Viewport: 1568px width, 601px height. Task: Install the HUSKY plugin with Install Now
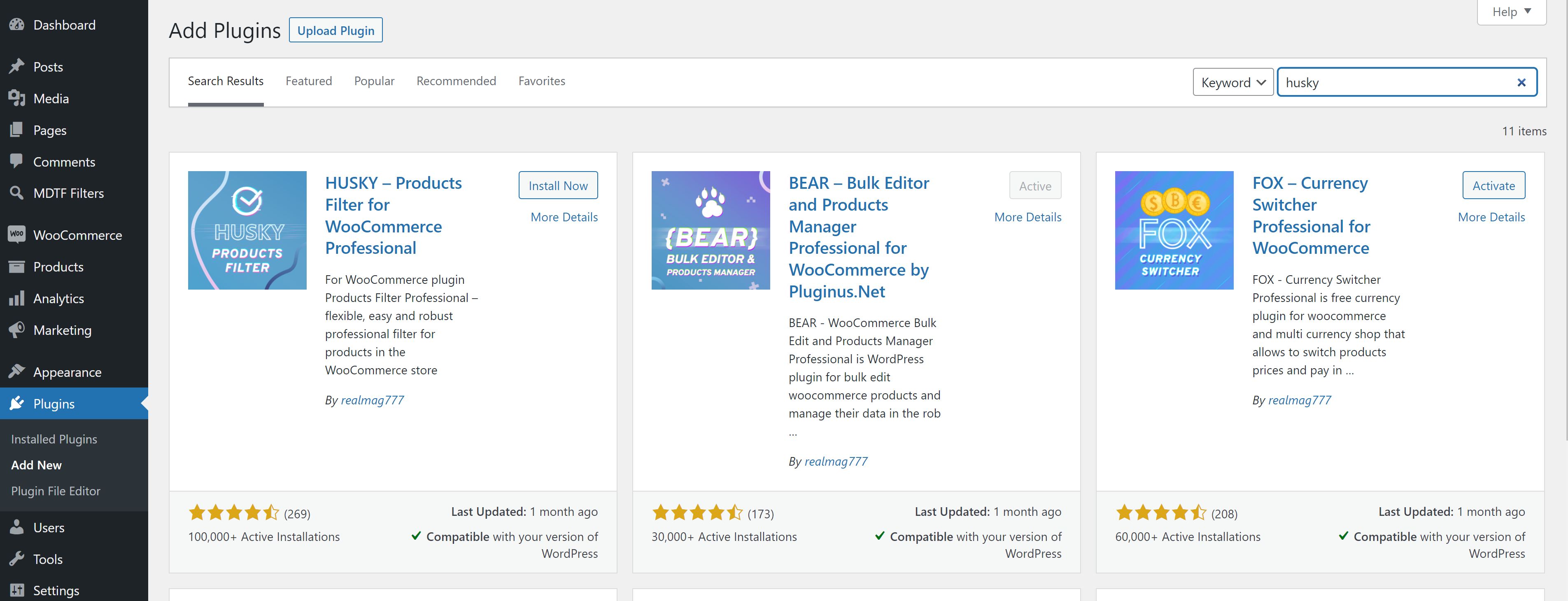click(x=557, y=185)
